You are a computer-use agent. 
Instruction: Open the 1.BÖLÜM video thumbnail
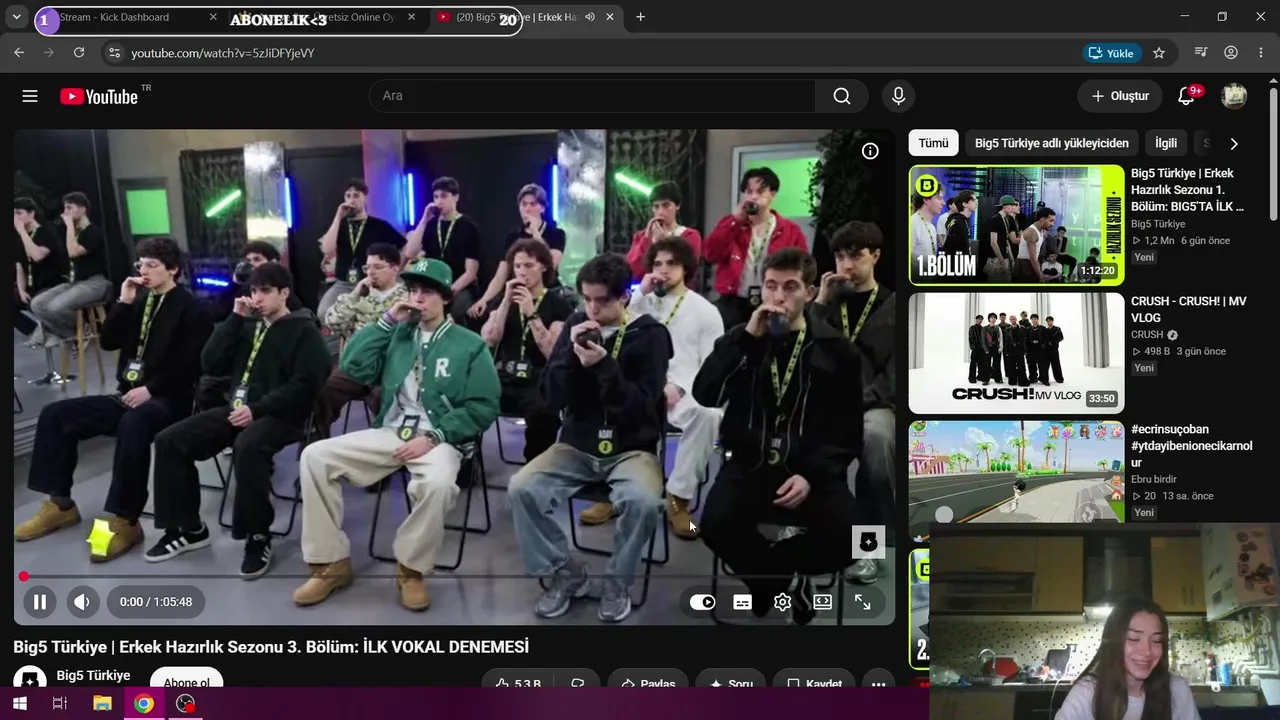coord(1016,225)
